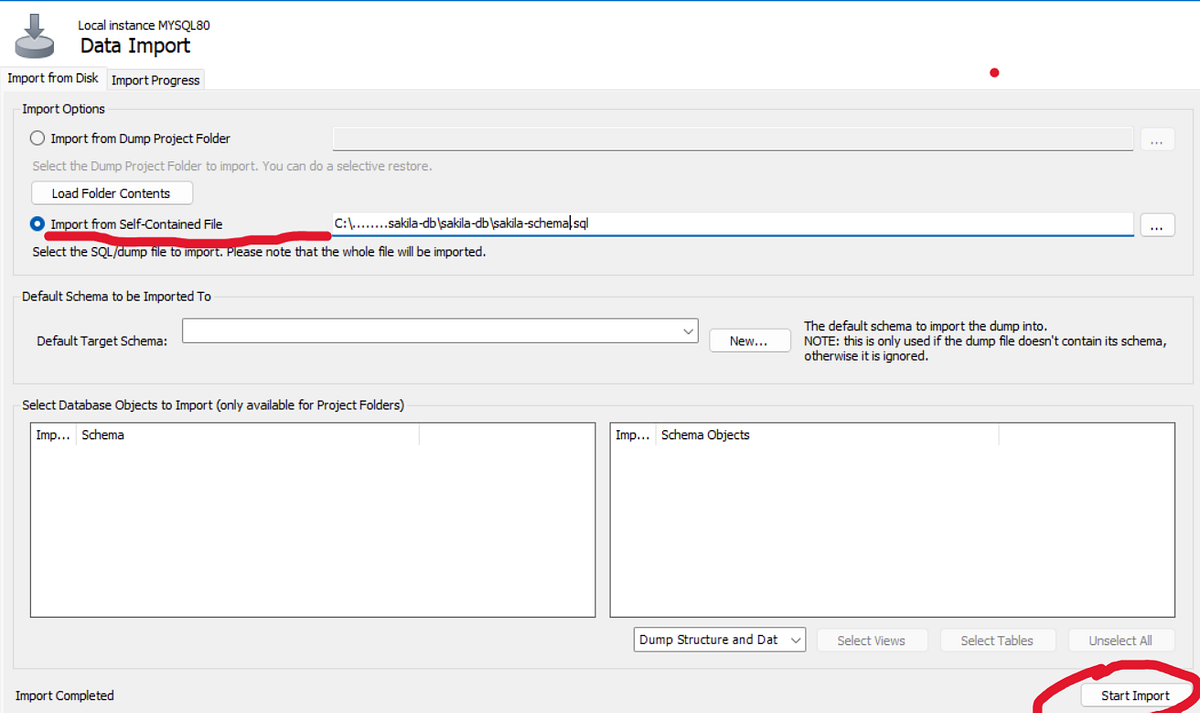
Task: Click the Unselect All button
Action: [1120, 640]
